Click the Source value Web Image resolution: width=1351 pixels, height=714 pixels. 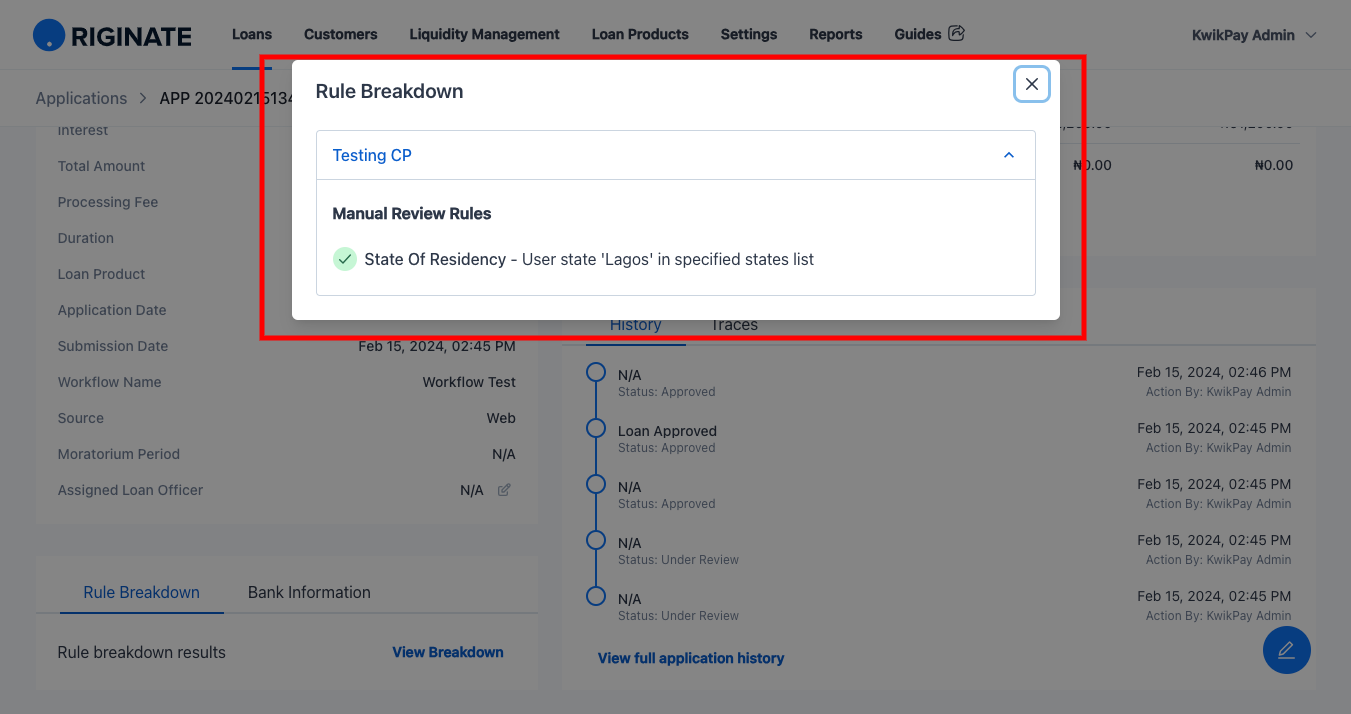point(501,418)
